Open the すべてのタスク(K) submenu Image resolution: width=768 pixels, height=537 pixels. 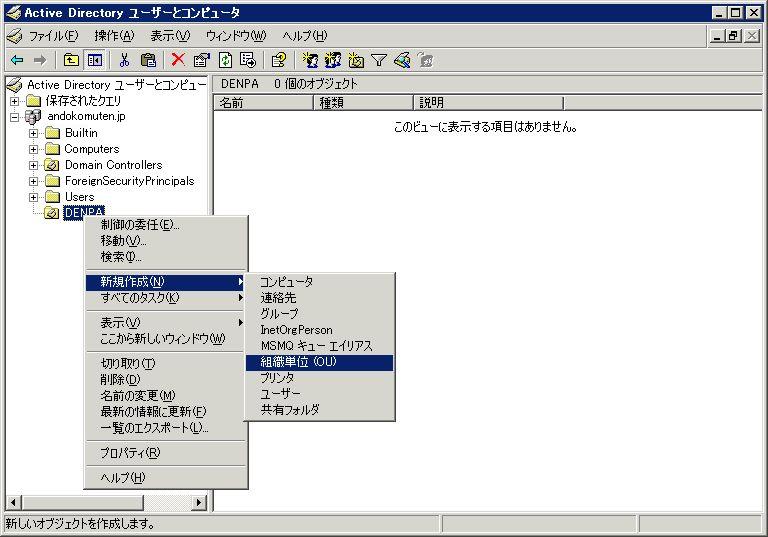[166, 297]
